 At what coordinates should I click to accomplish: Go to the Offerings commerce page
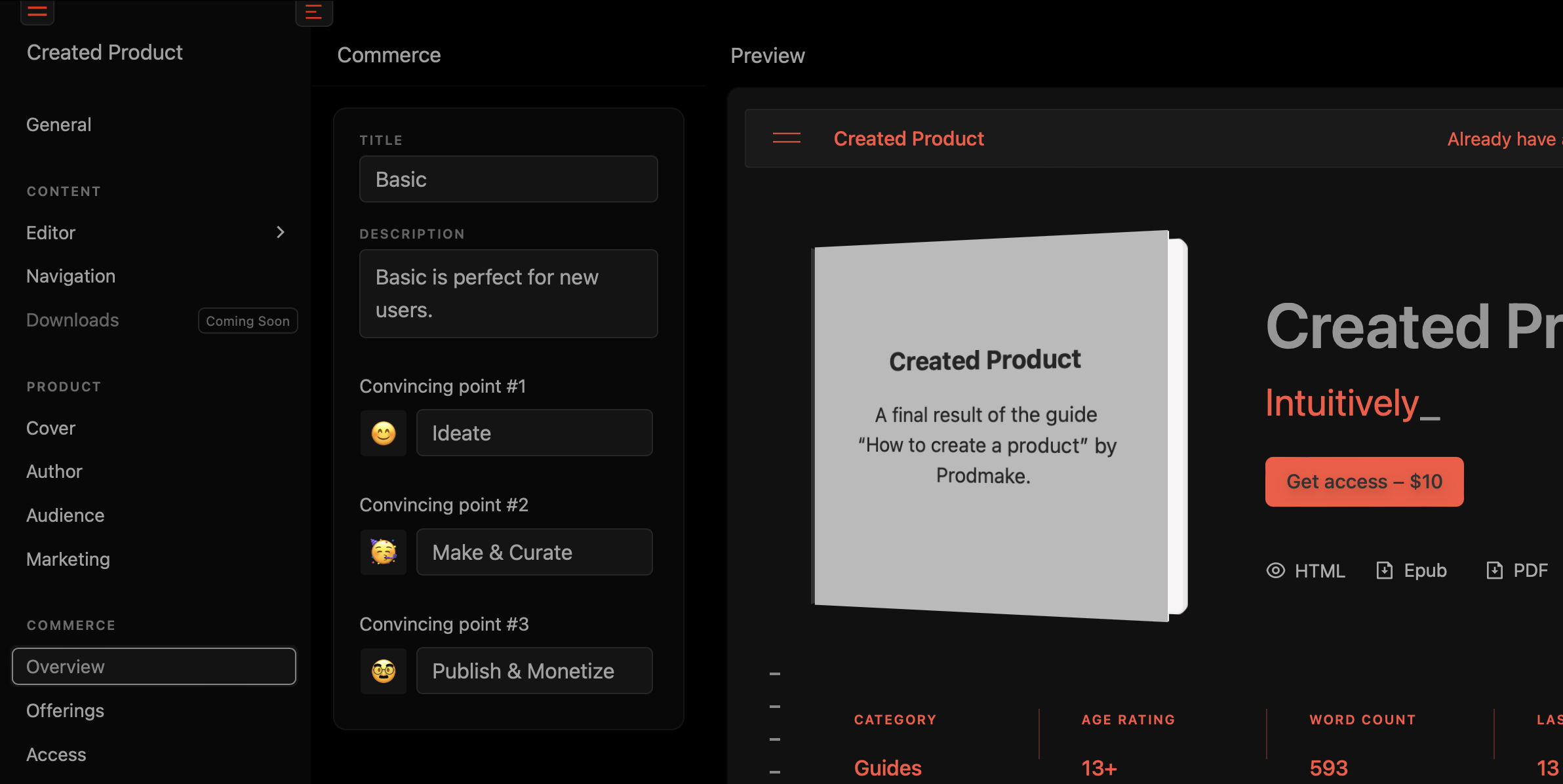[x=65, y=711]
